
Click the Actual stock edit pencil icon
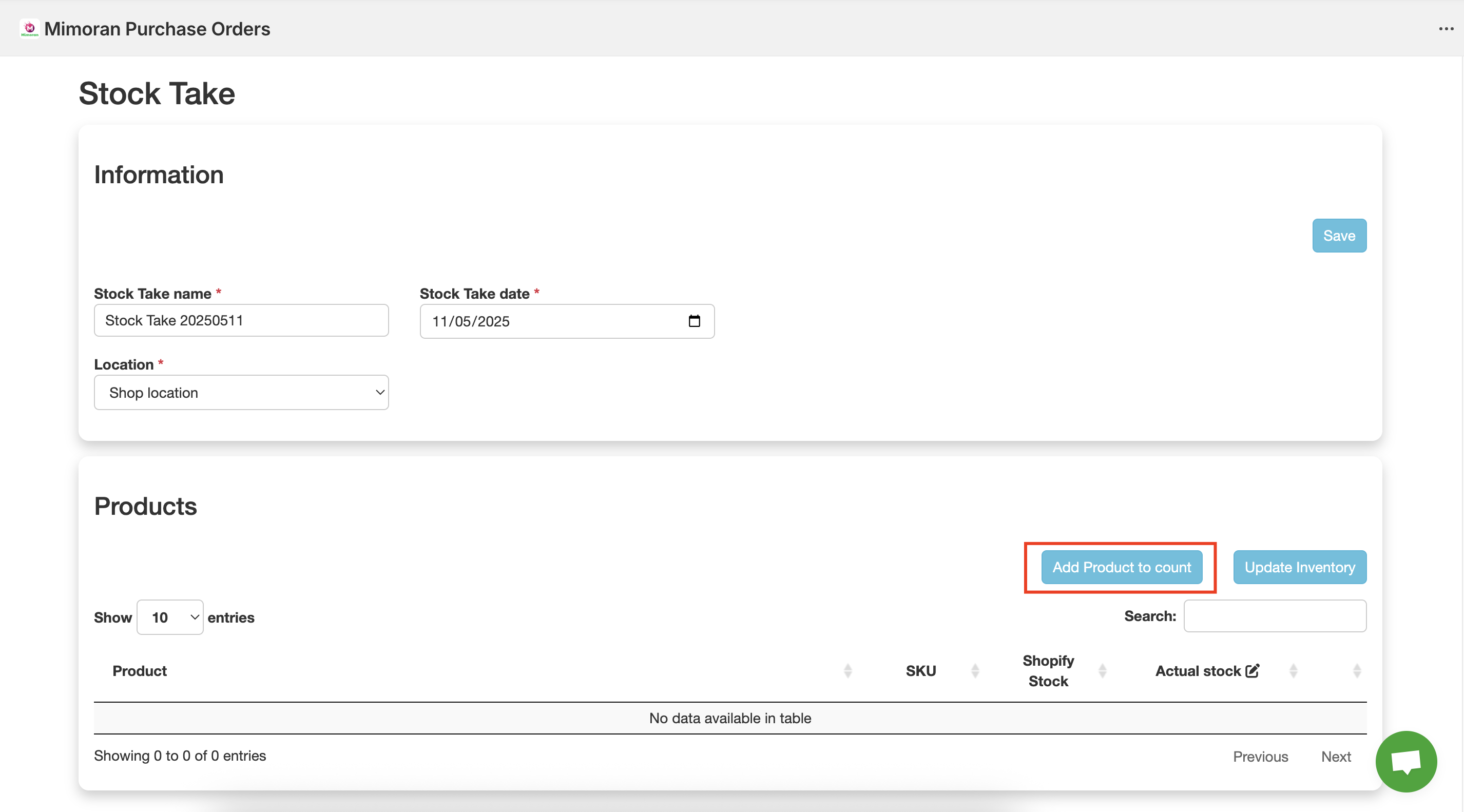(1252, 671)
